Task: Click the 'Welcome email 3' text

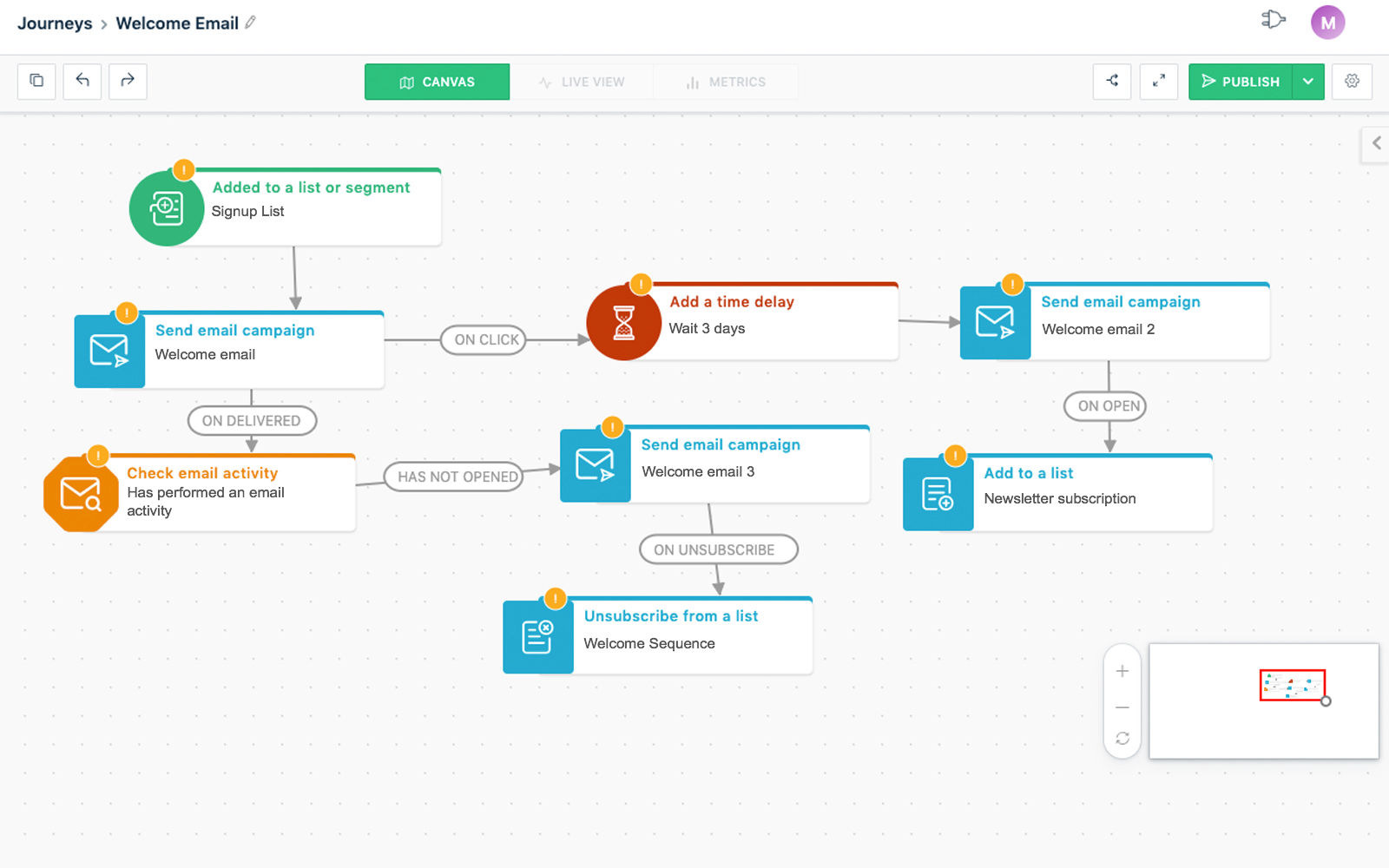Action: tap(698, 471)
